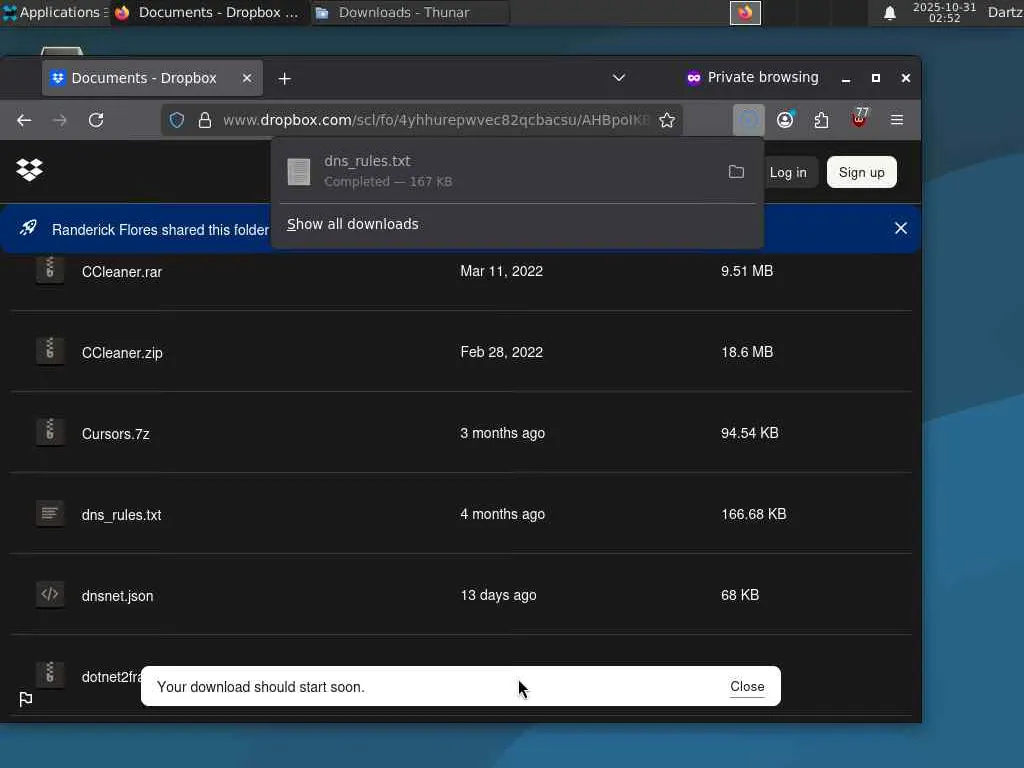Viewport: 1024px width, 768px height.
Task: Click the Cursors.7z archive icon
Action: tap(50, 432)
